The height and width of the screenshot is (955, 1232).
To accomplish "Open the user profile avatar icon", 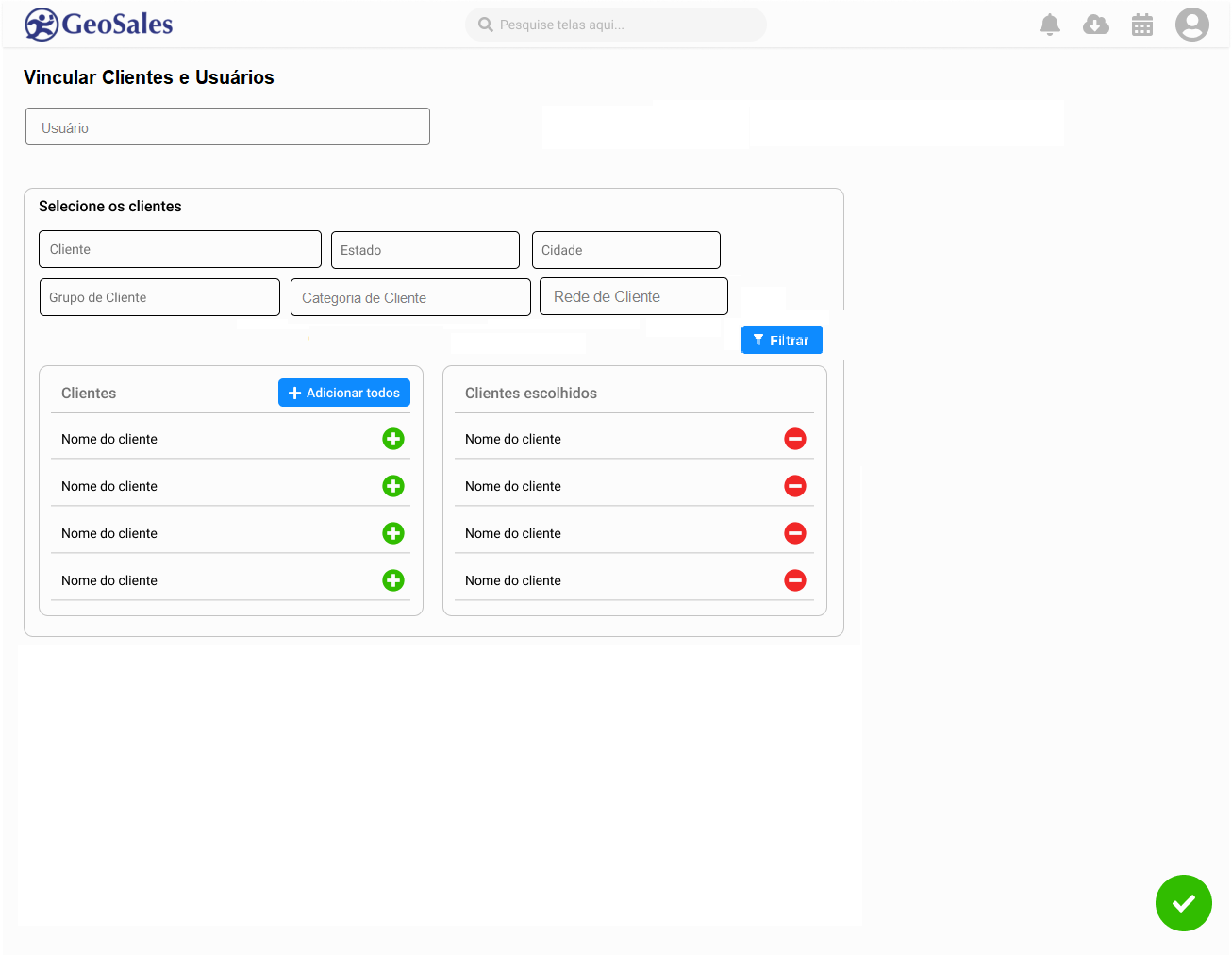I will point(1191,25).
